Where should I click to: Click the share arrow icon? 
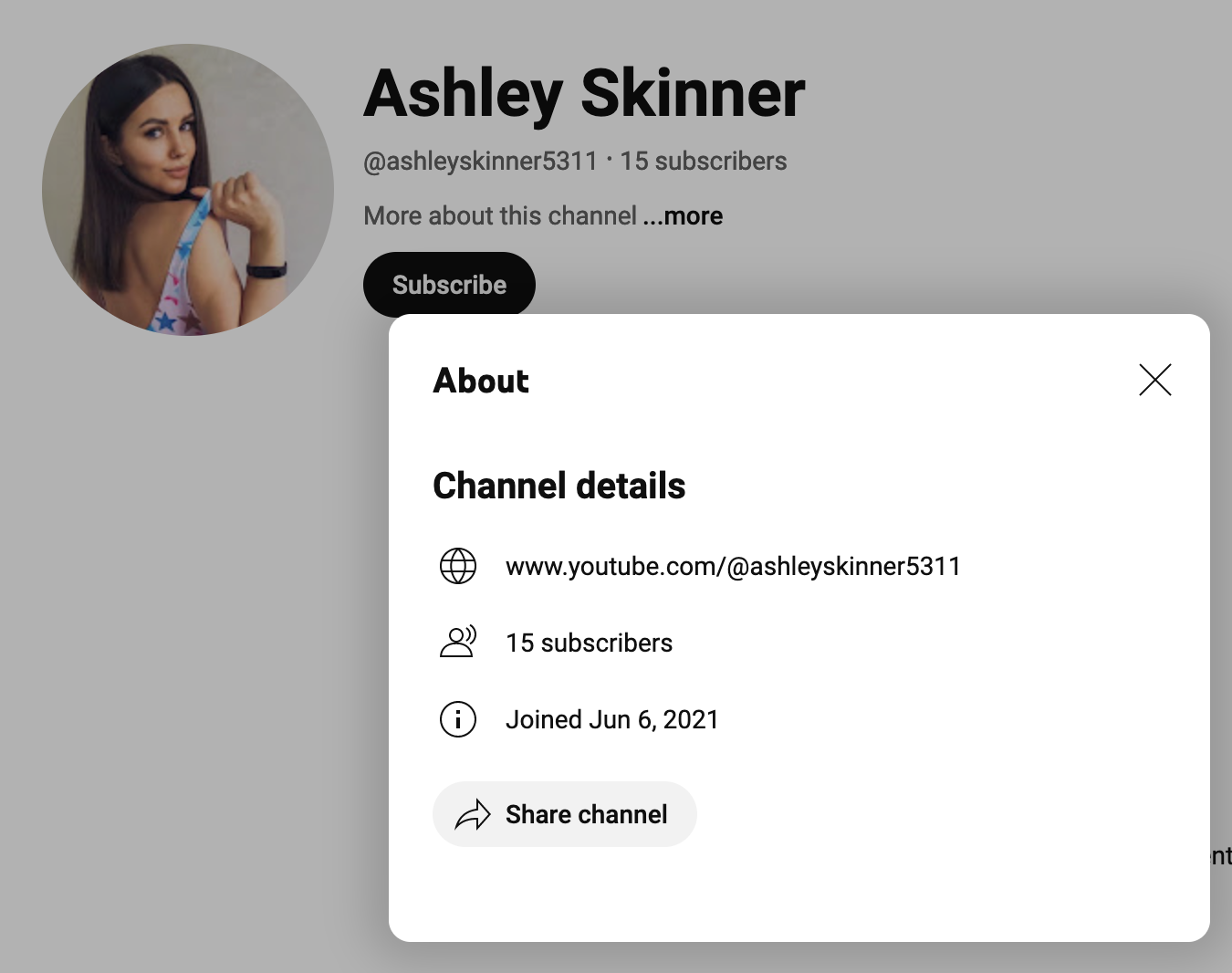point(473,814)
